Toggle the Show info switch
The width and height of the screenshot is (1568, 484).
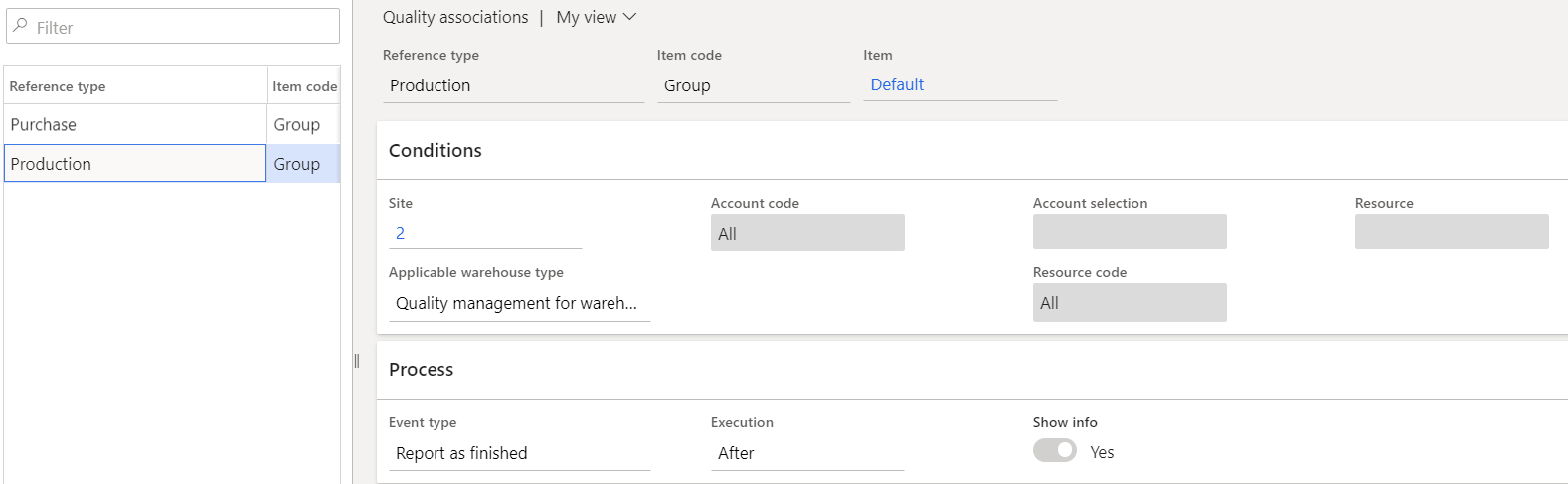[1054, 451]
